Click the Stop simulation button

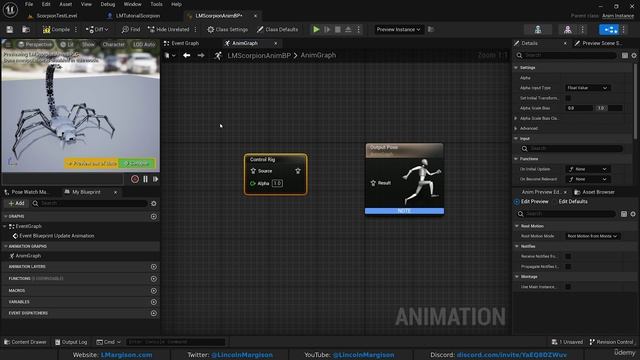point(338,29)
